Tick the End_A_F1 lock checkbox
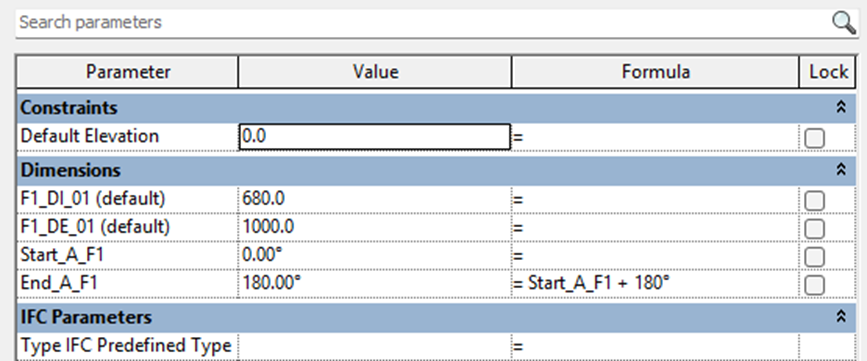The image size is (867, 361). (x=814, y=285)
